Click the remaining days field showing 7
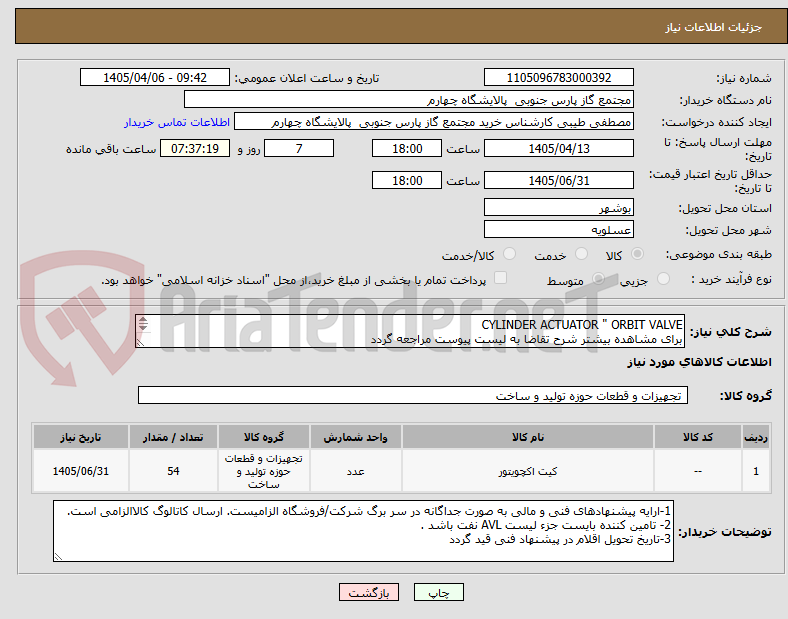 [299, 148]
